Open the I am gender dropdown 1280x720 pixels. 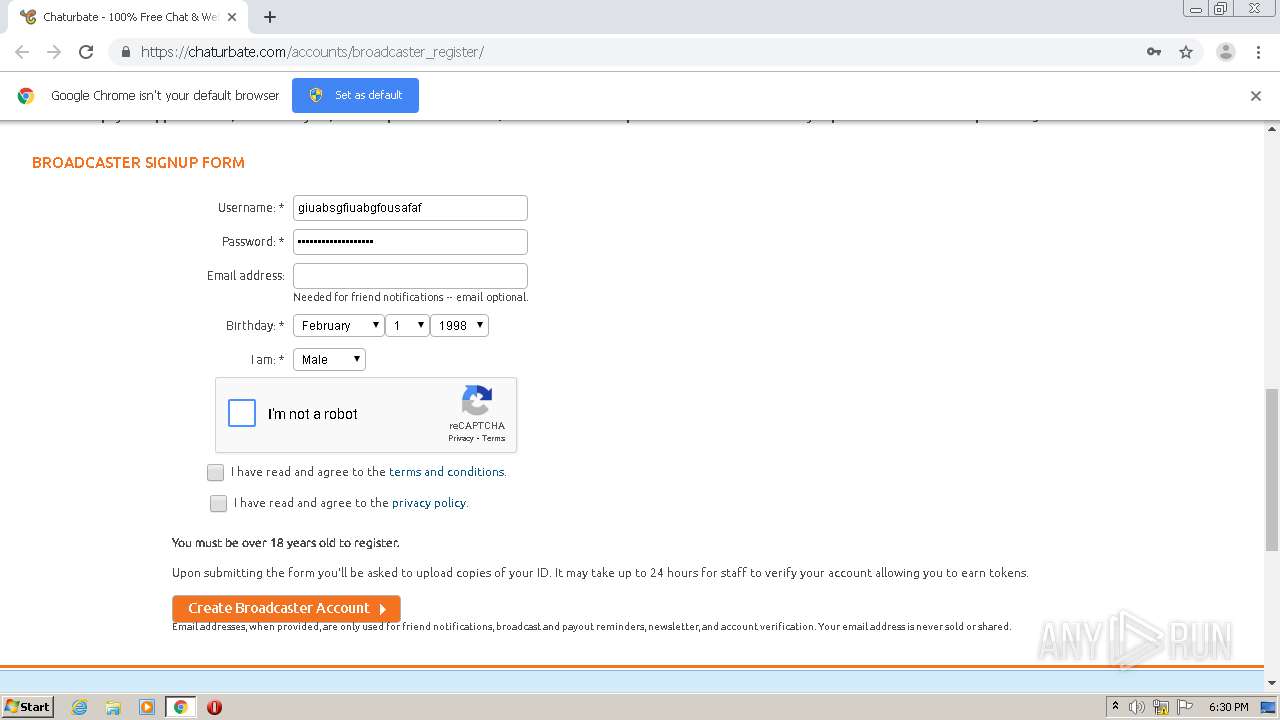tap(329, 359)
